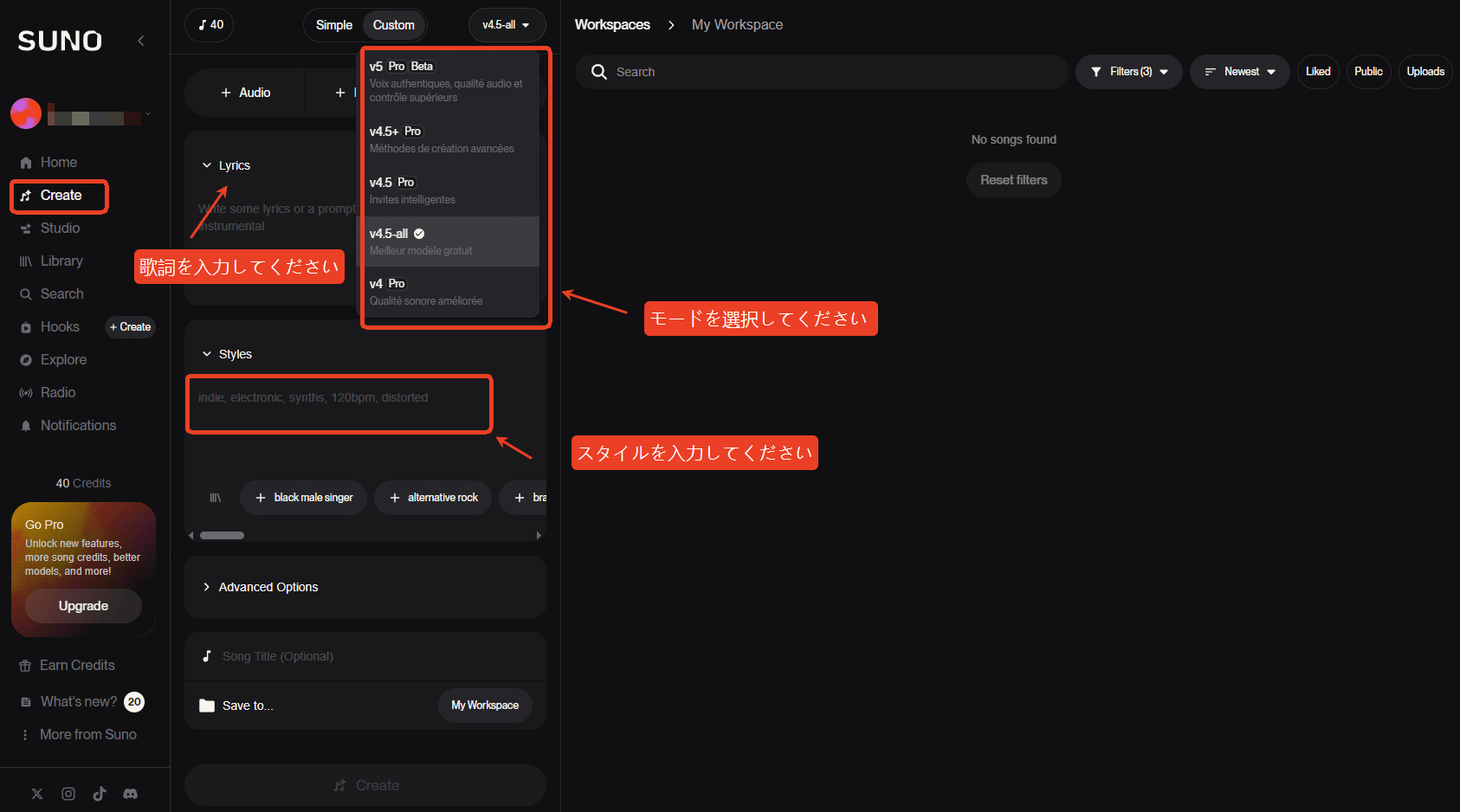Switch to Simple mode
This screenshot has height=812, width=1460.
[333, 25]
